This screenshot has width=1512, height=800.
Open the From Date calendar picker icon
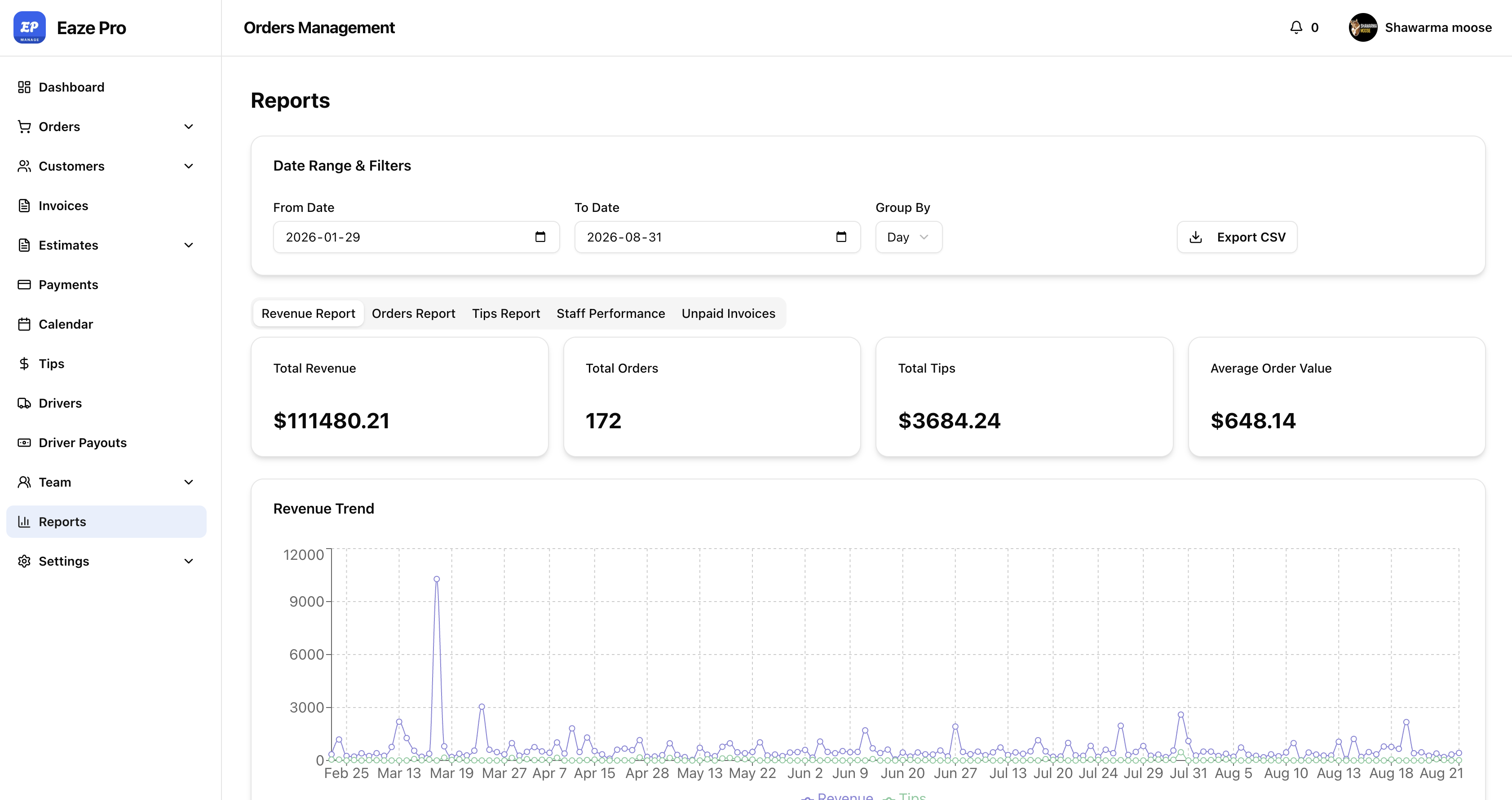pos(540,237)
